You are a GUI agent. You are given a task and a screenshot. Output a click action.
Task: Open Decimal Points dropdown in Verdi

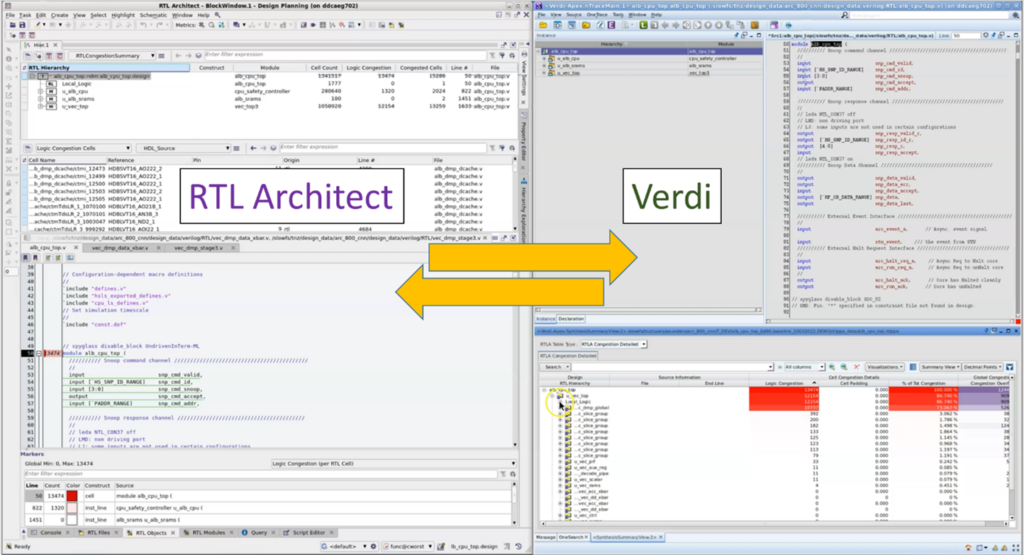click(x=982, y=367)
